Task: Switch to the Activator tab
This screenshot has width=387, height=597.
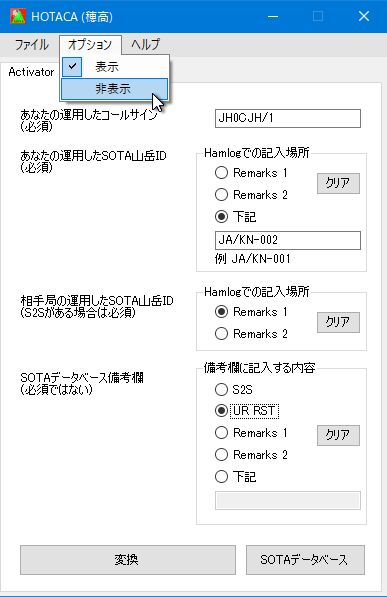Action: click(31, 72)
